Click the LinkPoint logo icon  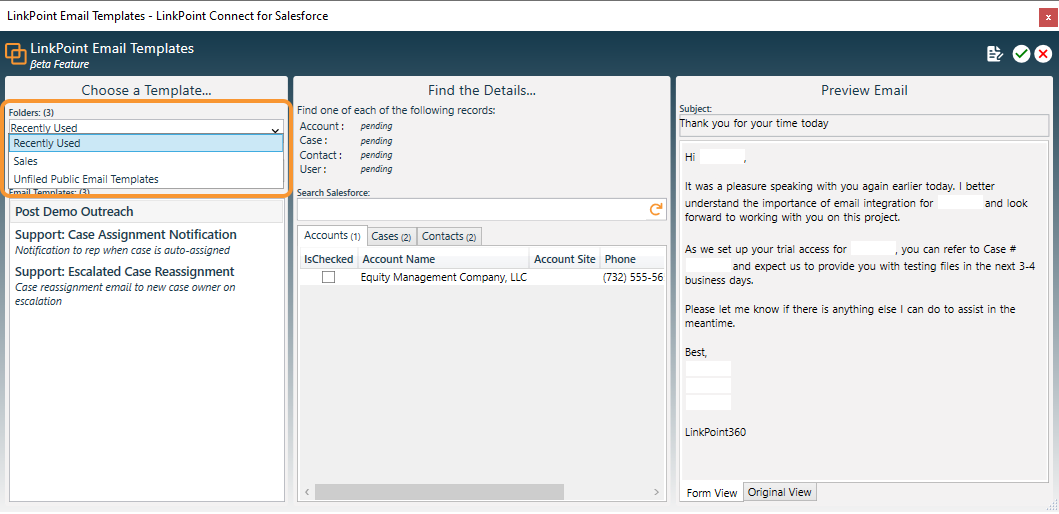click(16, 54)
